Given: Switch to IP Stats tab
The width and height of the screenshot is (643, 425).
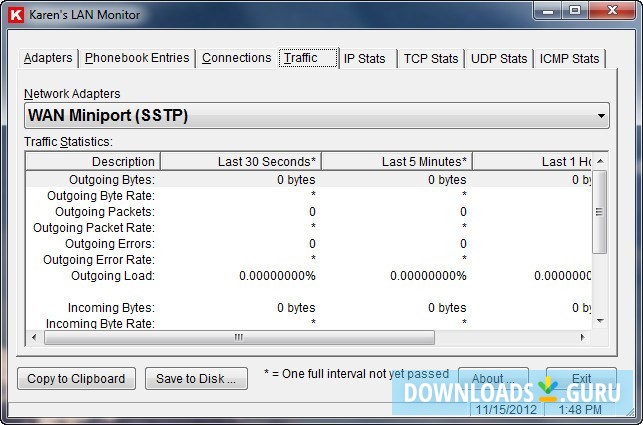Looking at the screenshot, I should point(368,59).
